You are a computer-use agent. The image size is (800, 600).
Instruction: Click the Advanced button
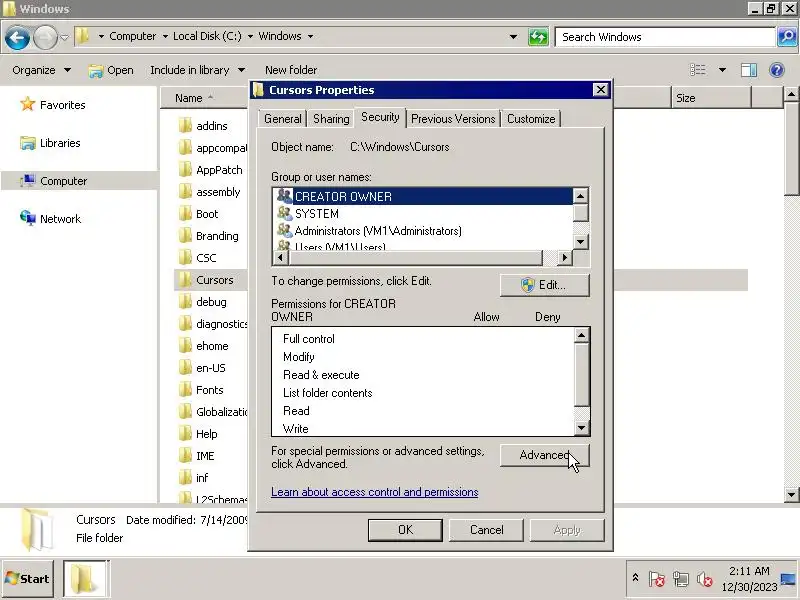pos(544,455)
